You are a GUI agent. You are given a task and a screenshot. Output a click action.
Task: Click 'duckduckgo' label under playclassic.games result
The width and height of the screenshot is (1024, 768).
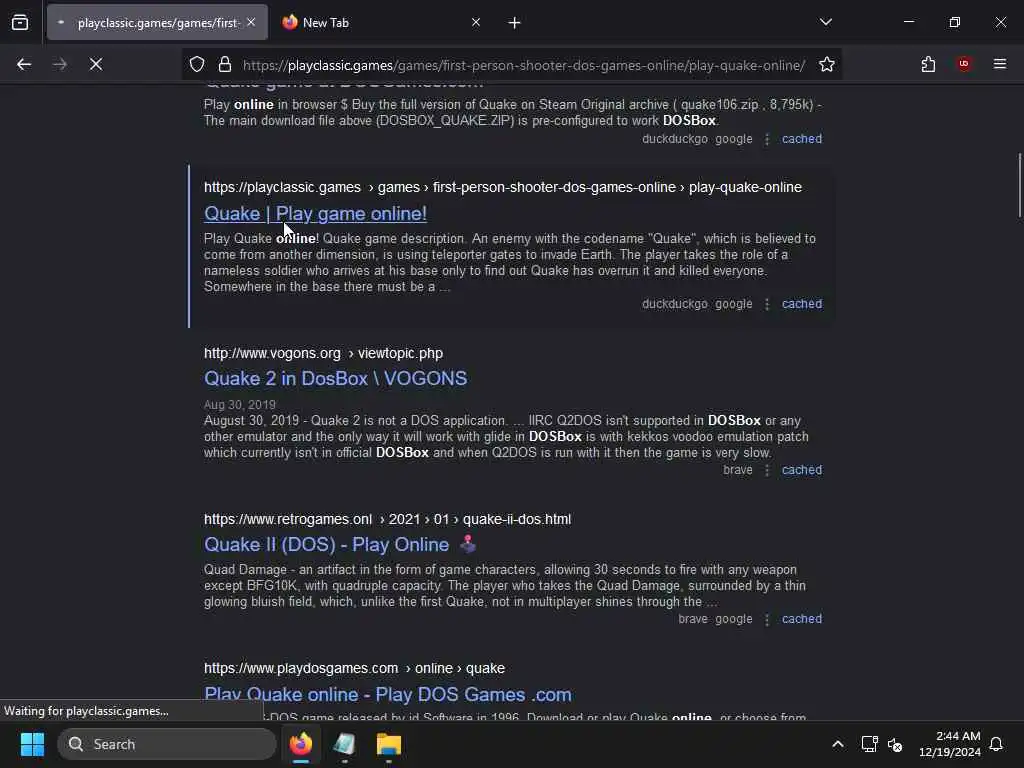(x=675, y=304)
